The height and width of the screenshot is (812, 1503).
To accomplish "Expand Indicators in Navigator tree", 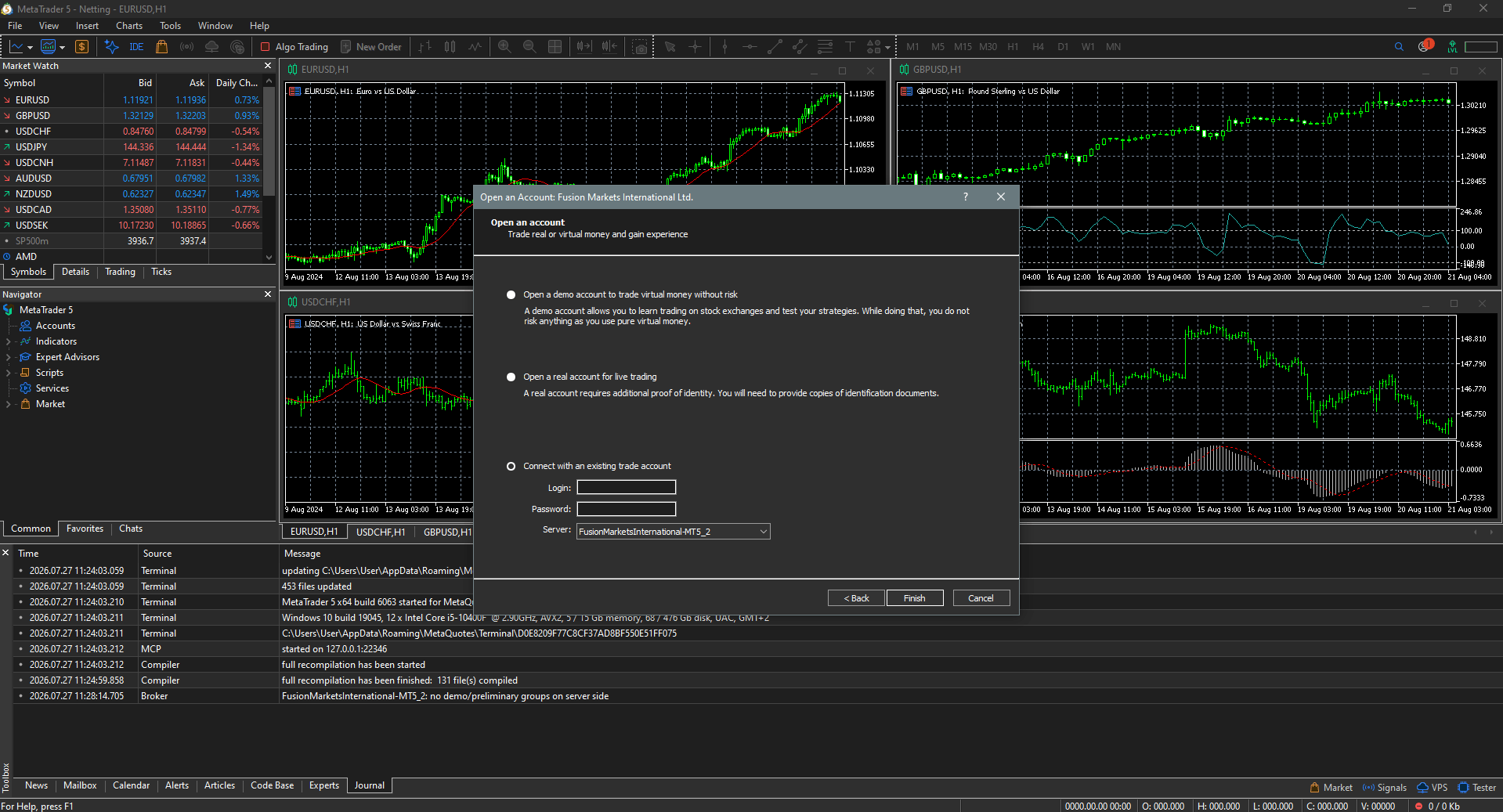I will (x=9, y=342).
